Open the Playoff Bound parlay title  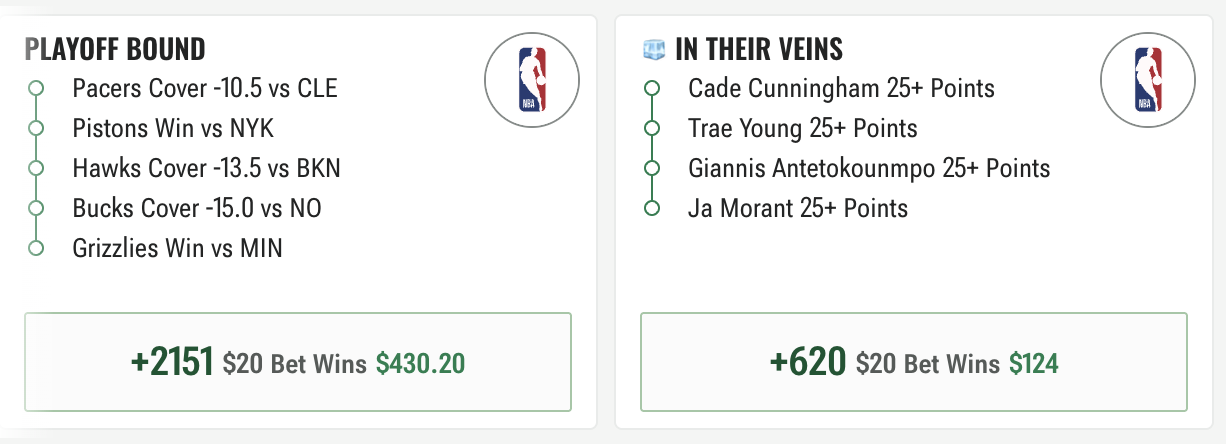pos(115,49)
